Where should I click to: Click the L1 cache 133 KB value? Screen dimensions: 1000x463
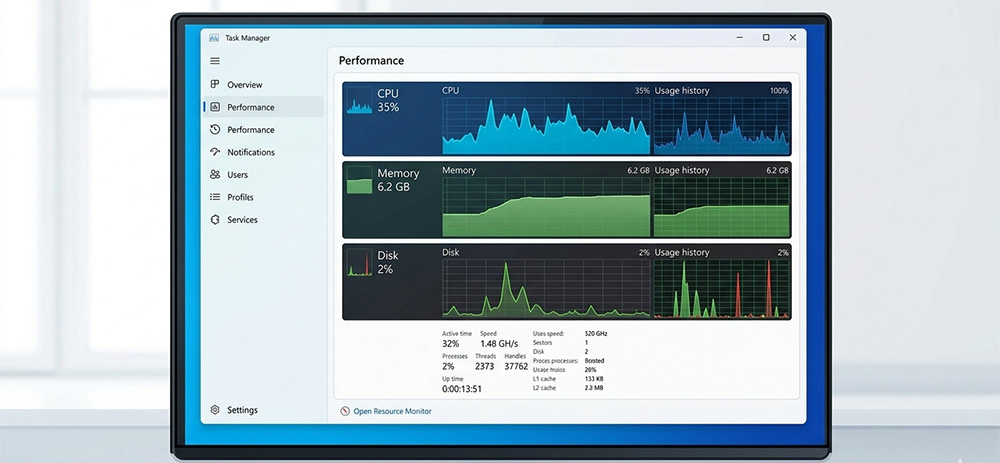594,379
